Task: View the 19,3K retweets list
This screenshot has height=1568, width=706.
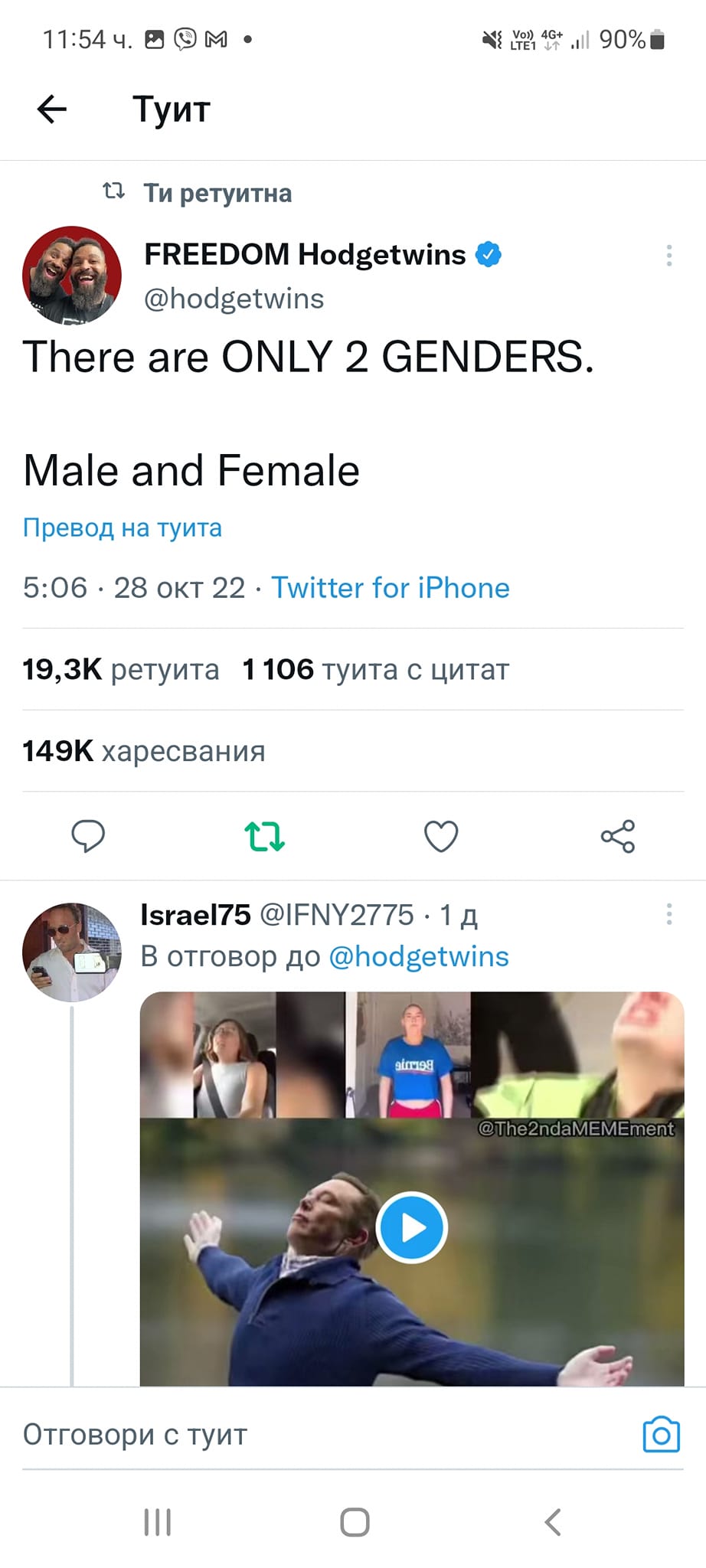Action: (121, 669)
